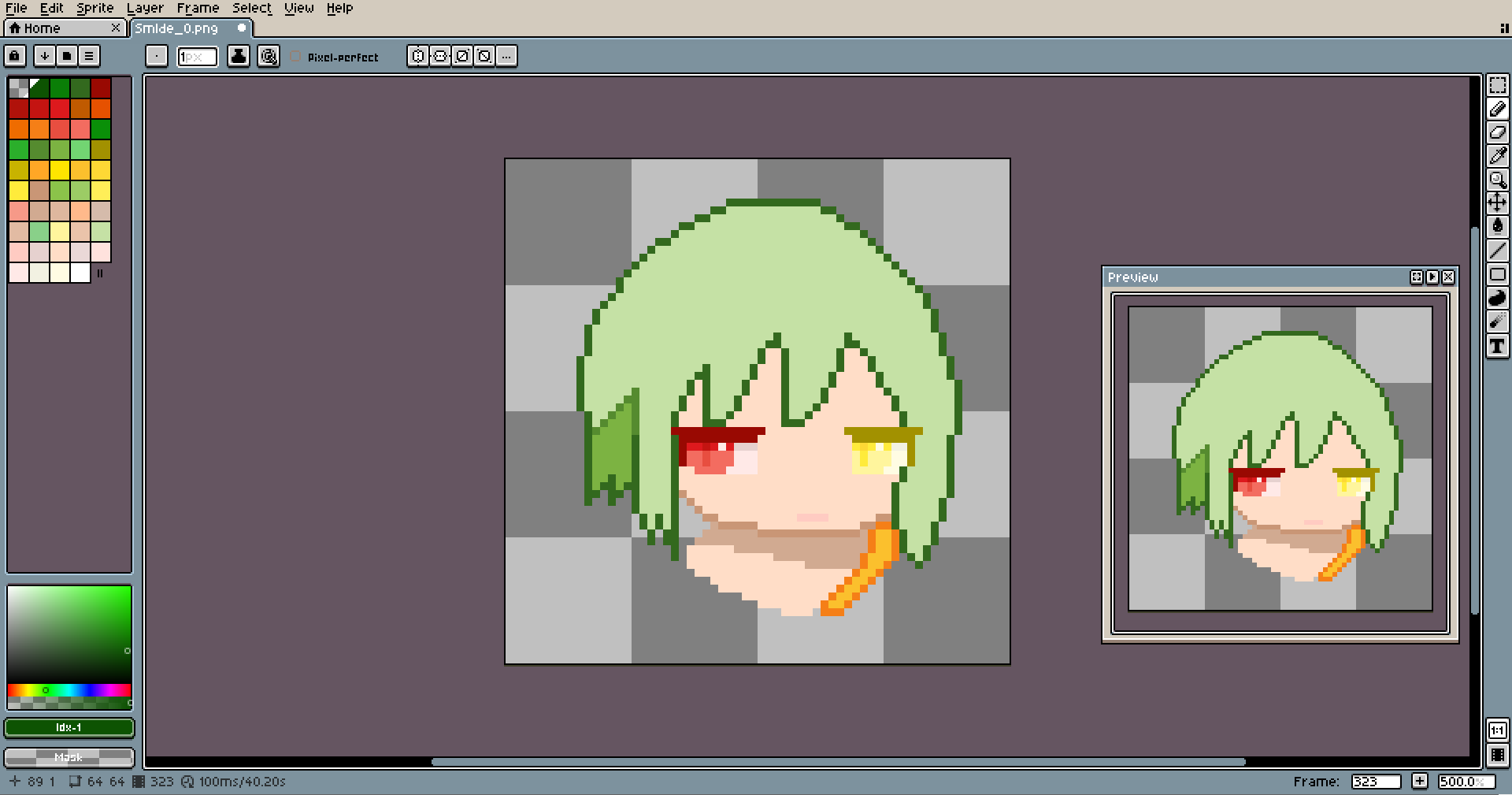Viewport: 1512px width, 795px height.
Task: Click the Preview window center/fullscreen icon
Action: click(1417, 277)
